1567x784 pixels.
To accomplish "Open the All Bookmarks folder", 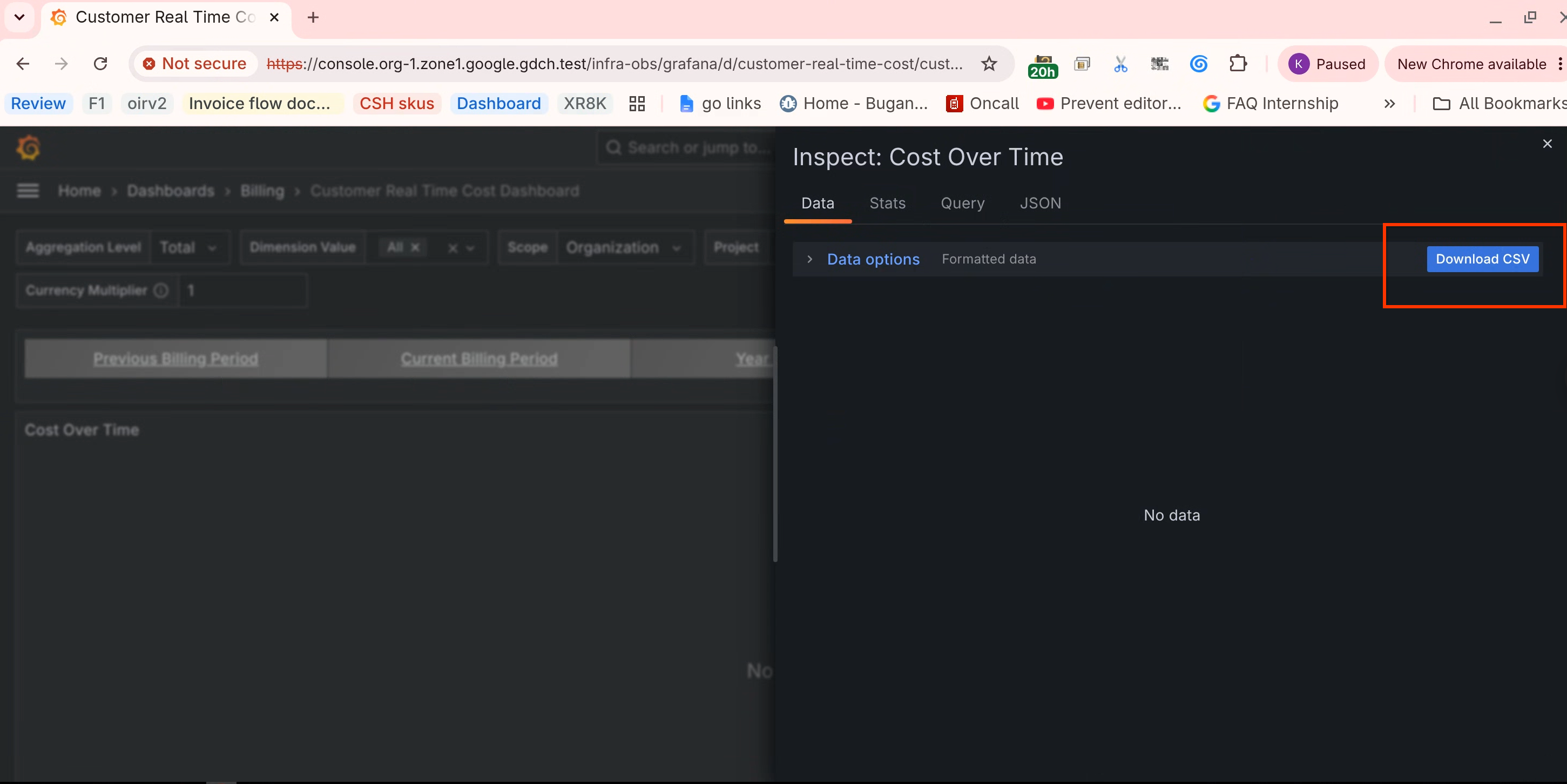I will [x=1500, y=103].
